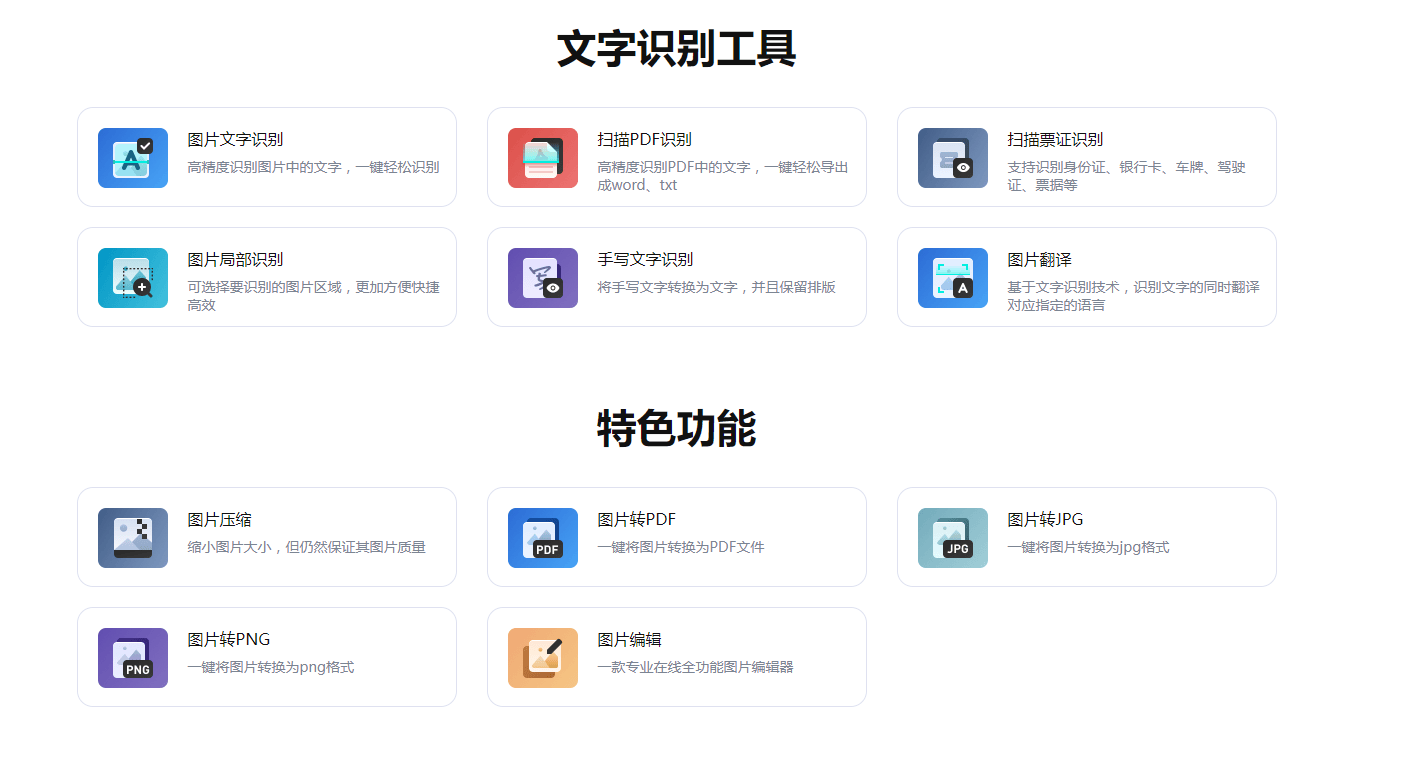The height and width of the screenshot is (777, 1410).
Task: Open the 图片转JPG icon
Action: 952,537
